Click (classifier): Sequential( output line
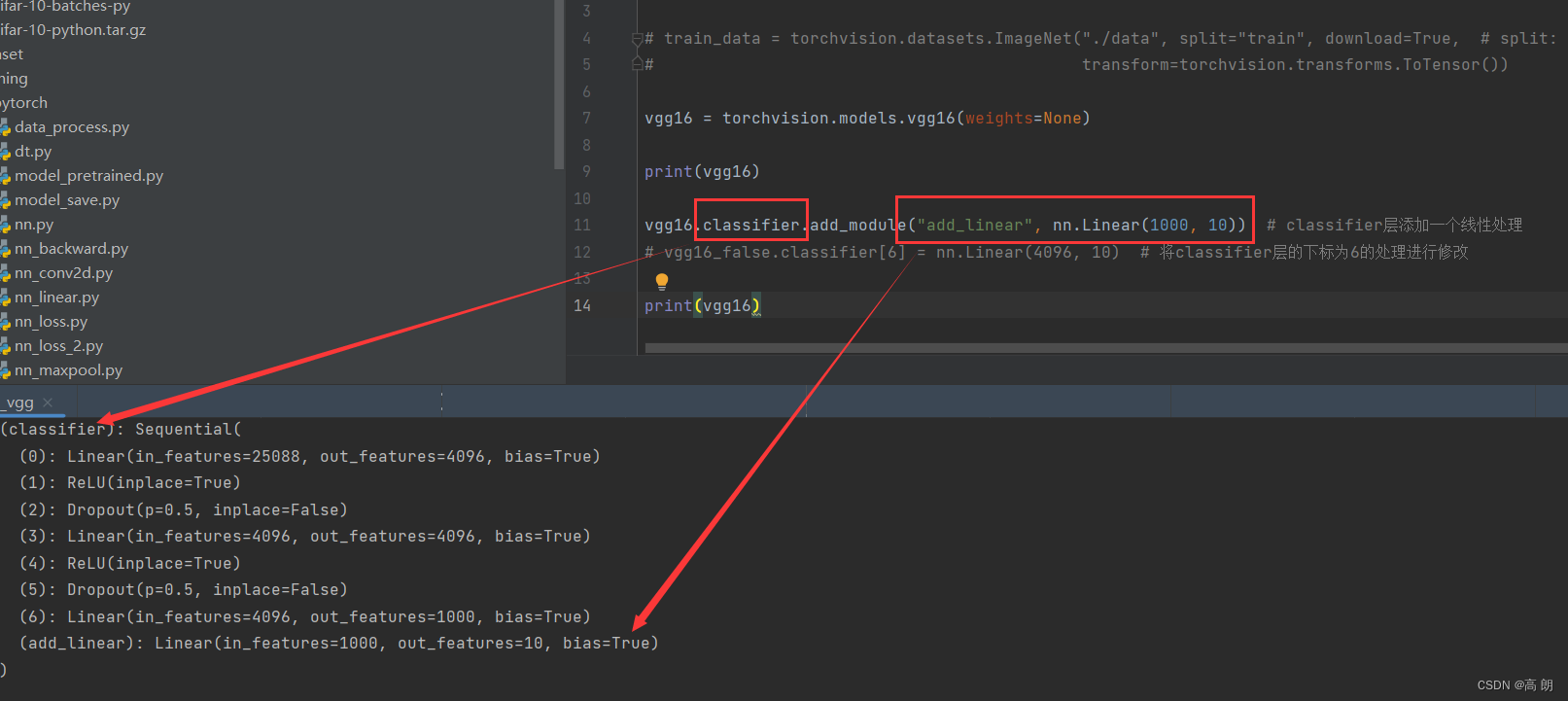Image resolution: width=1568 pixels, height=701 pixels. (x=121, y=429)
